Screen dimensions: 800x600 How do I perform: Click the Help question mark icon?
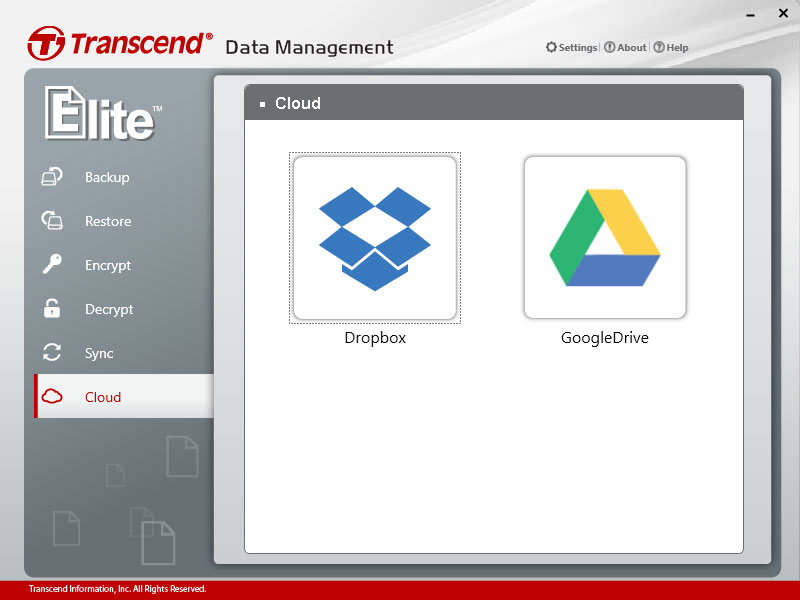point(659,47)
